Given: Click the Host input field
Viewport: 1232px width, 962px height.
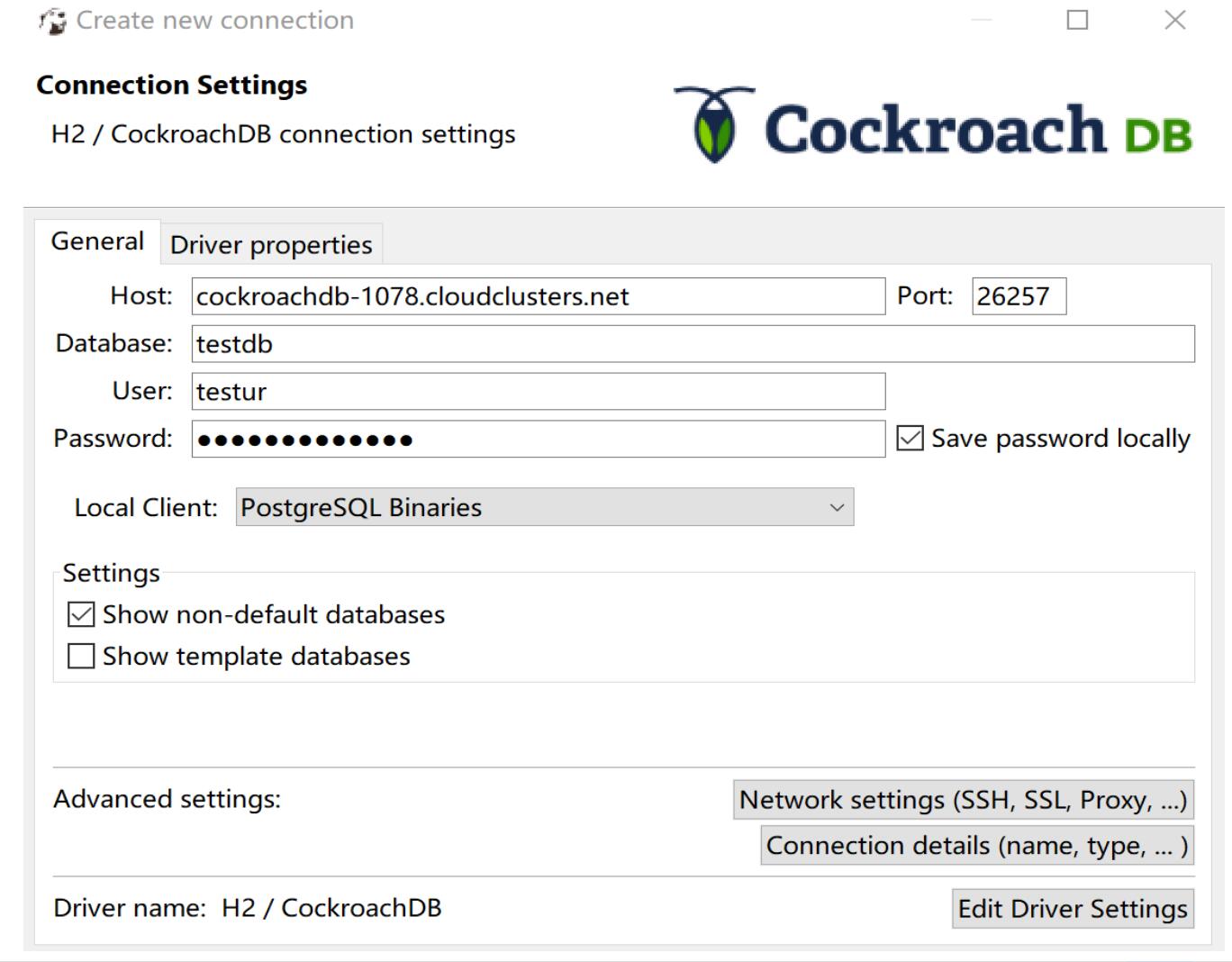Looking at the screenshot, I should click(536, 297).
